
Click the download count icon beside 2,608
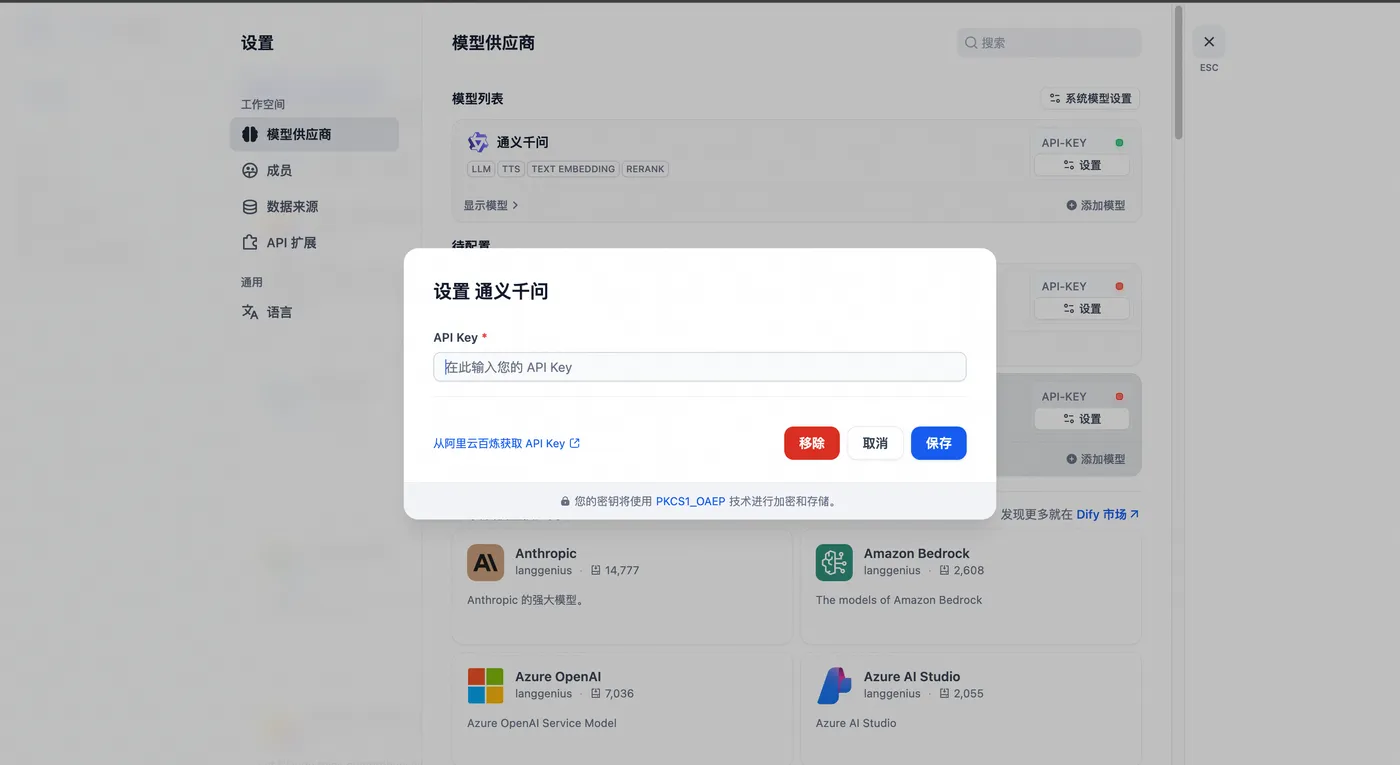point(945,571)
